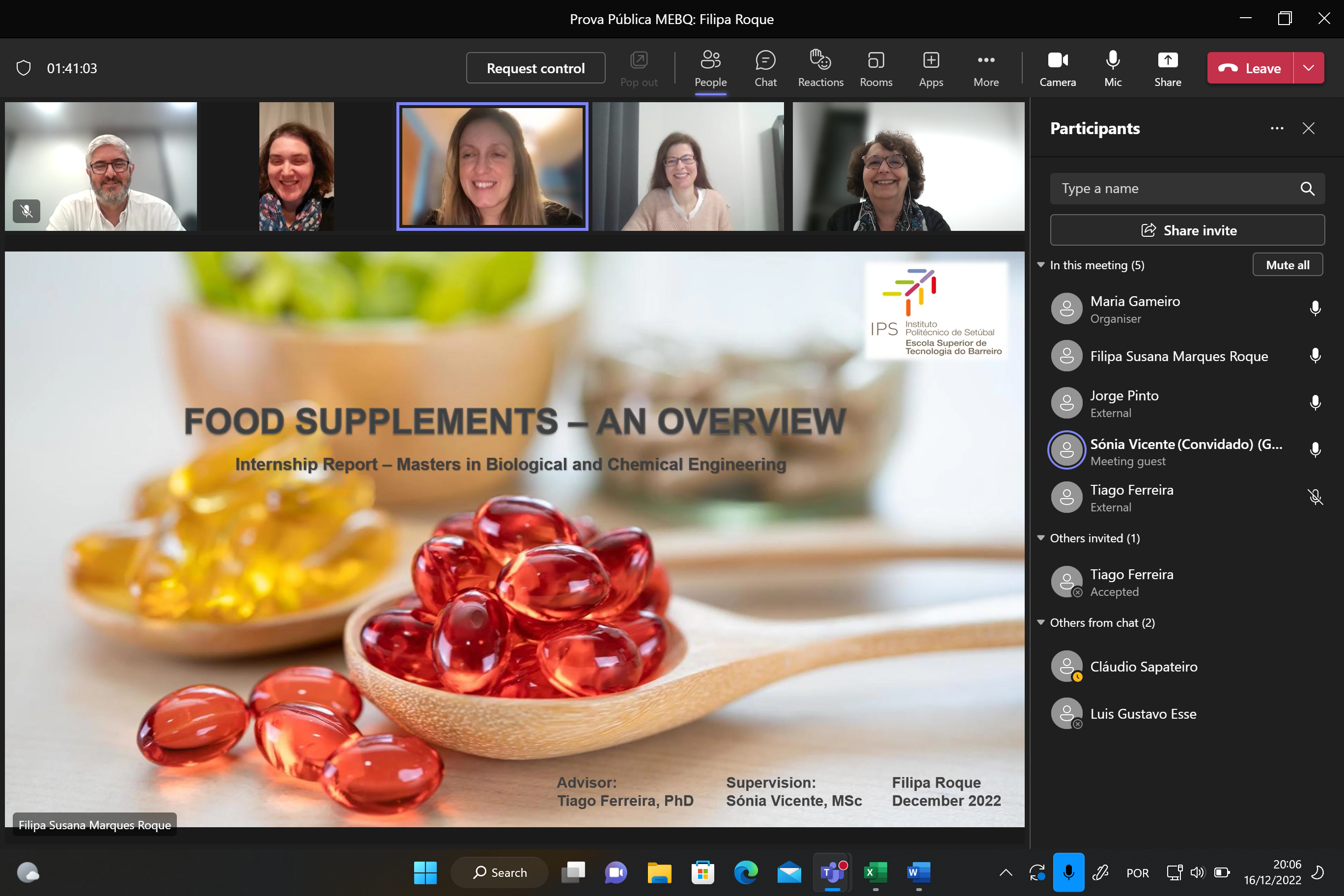Screen dimensions: 1344x896
Task: Open the Apps panel
Action: pyautogui.click(x=931, y=68)
